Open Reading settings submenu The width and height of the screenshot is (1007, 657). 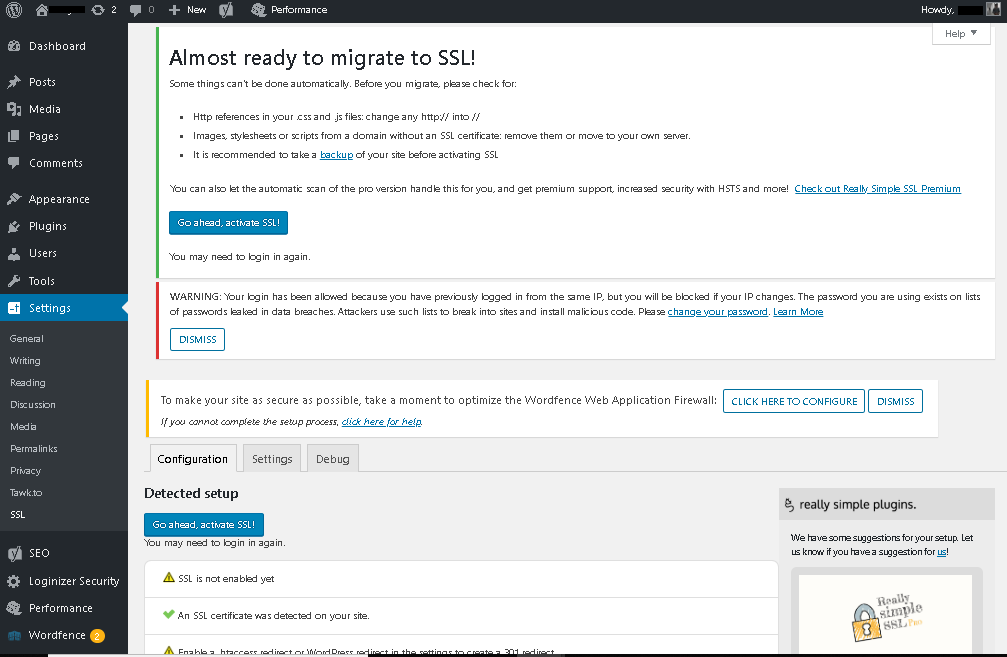[28, 382]
